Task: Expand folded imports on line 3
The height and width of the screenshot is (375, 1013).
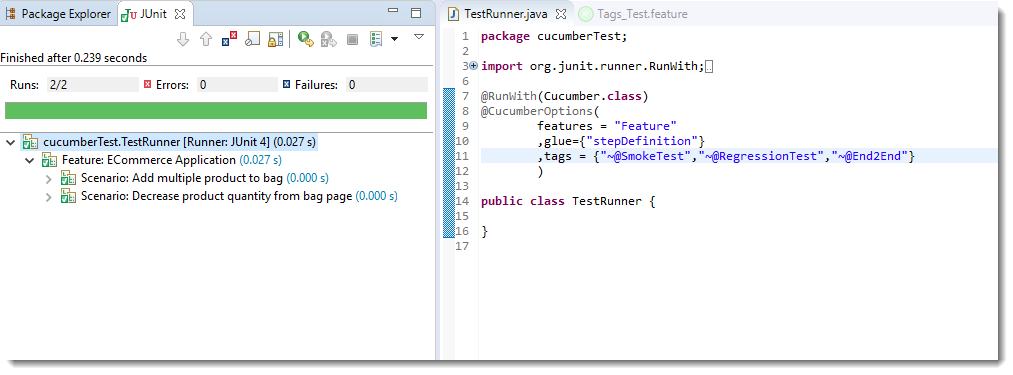Action: coord(474,66)
